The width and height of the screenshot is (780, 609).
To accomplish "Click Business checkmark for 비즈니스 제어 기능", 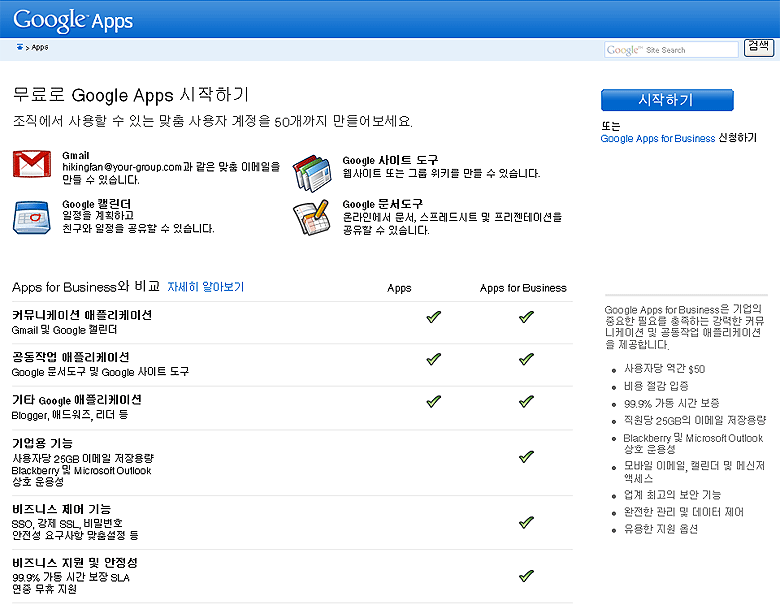I will pos(526,522).
